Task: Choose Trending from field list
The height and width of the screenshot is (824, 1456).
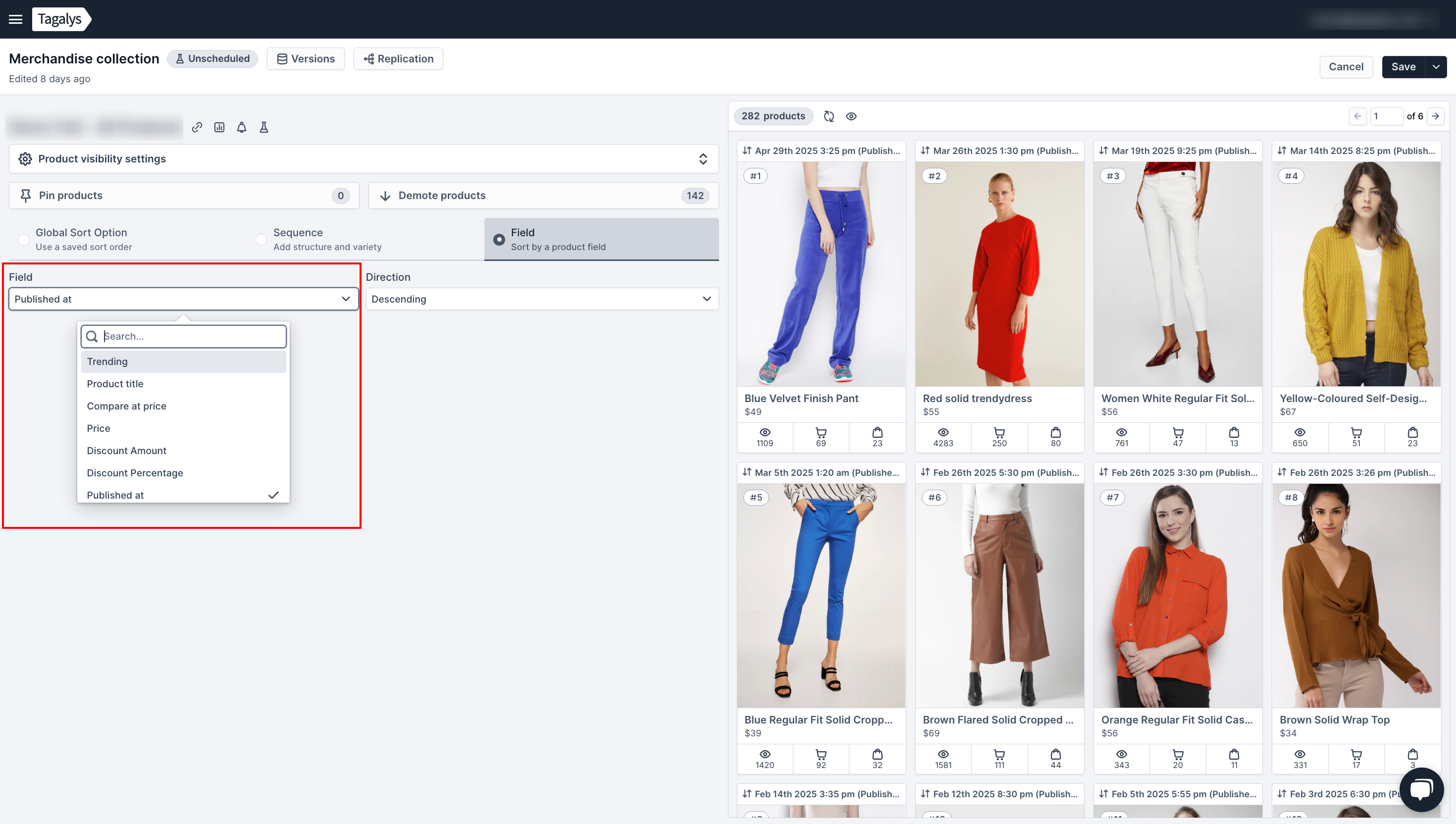Action: click(183, 361)
